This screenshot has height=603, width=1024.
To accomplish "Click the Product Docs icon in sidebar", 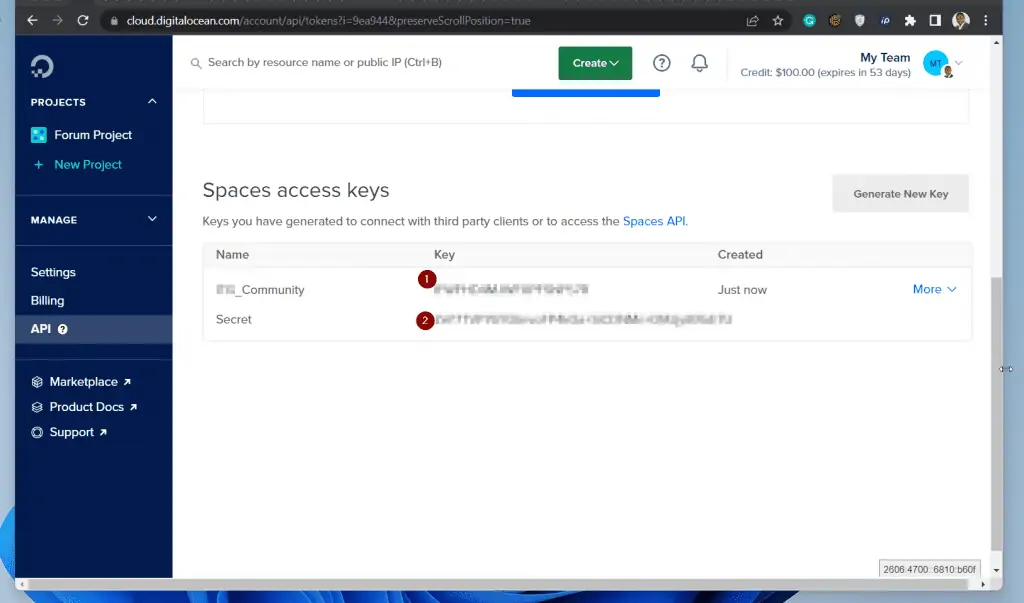I will coord(37,407).
